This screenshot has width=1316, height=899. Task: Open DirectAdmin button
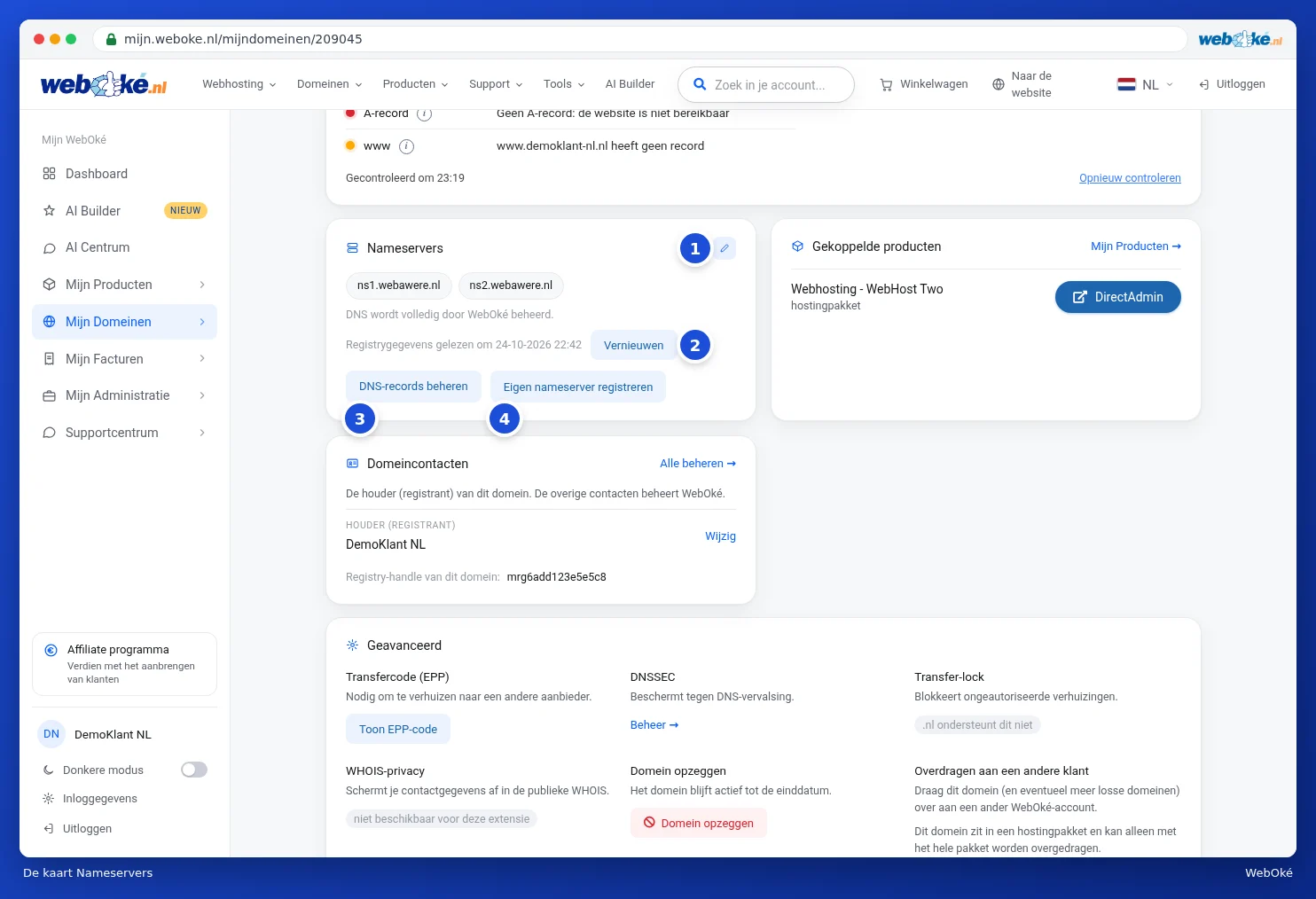(1118, 297)
